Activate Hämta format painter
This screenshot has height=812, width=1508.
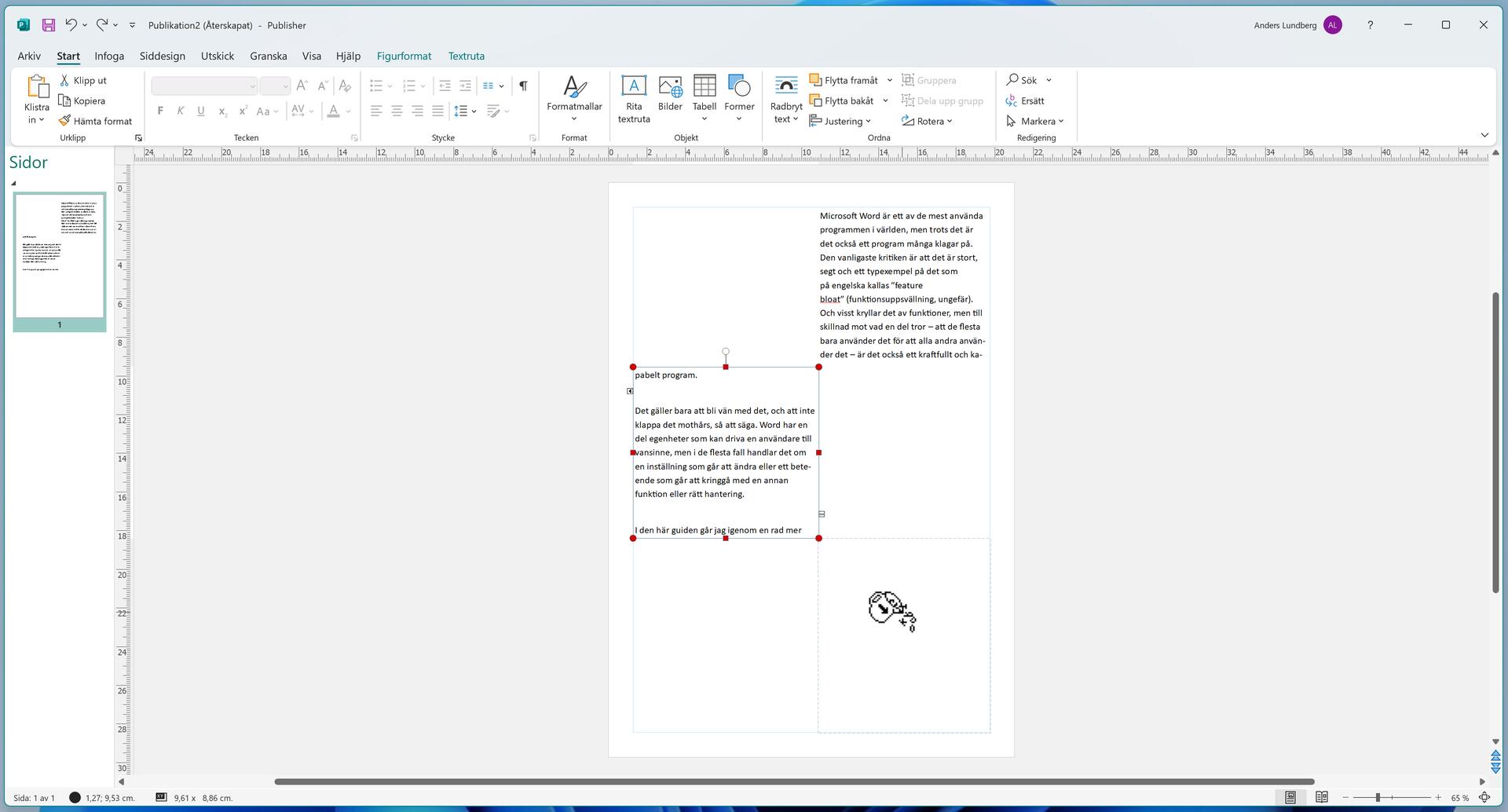click(x=96, y=120)
